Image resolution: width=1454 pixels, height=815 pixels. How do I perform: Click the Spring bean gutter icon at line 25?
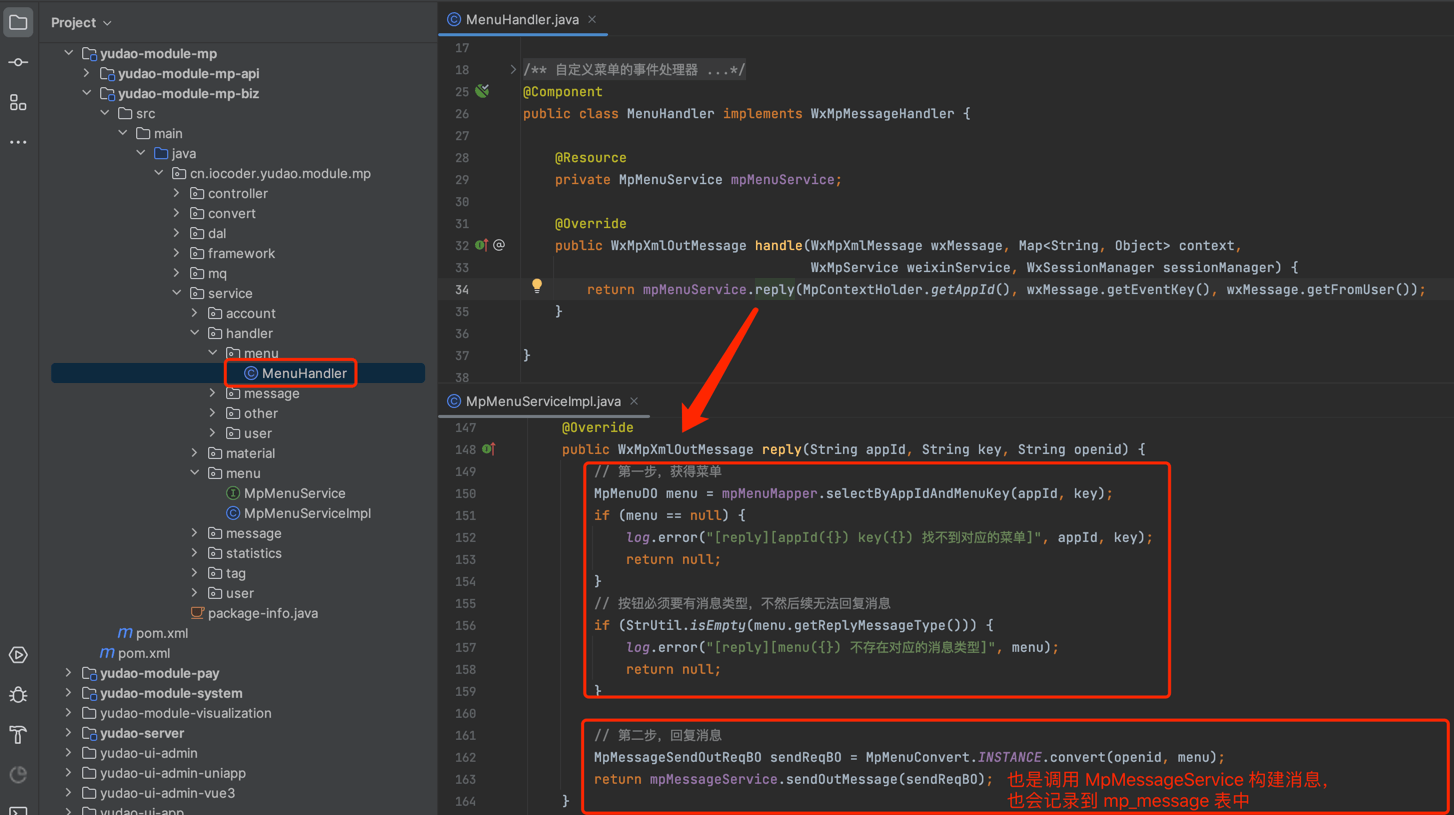(482, 91)
